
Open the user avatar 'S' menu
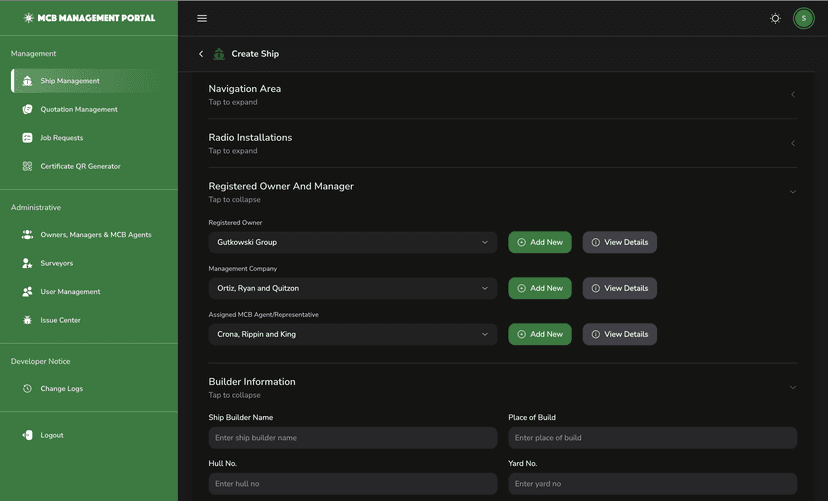(803, 18)
